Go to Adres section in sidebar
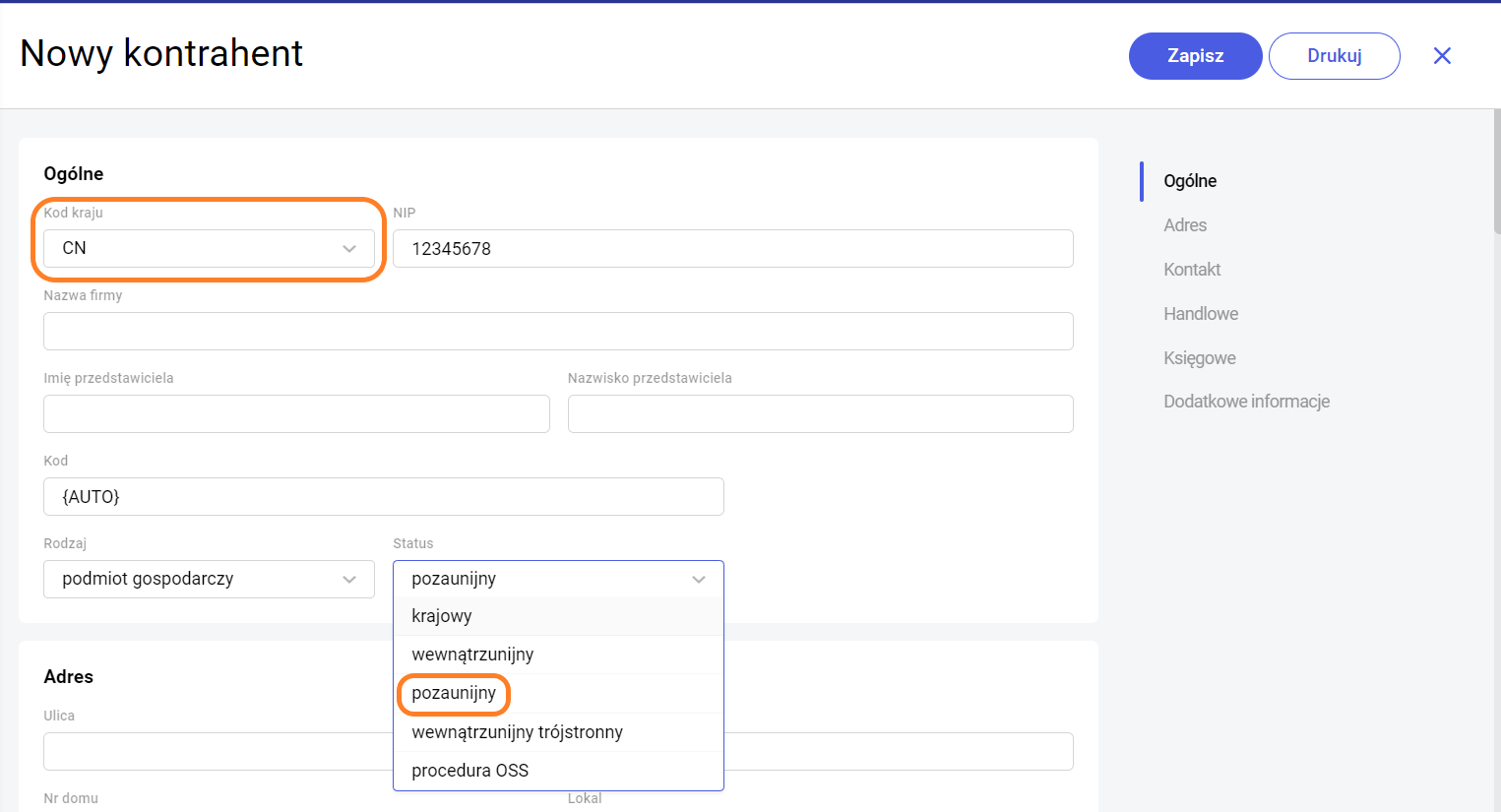The height and width of the screenshot is (812, 1501). [x=1185, y=225]
